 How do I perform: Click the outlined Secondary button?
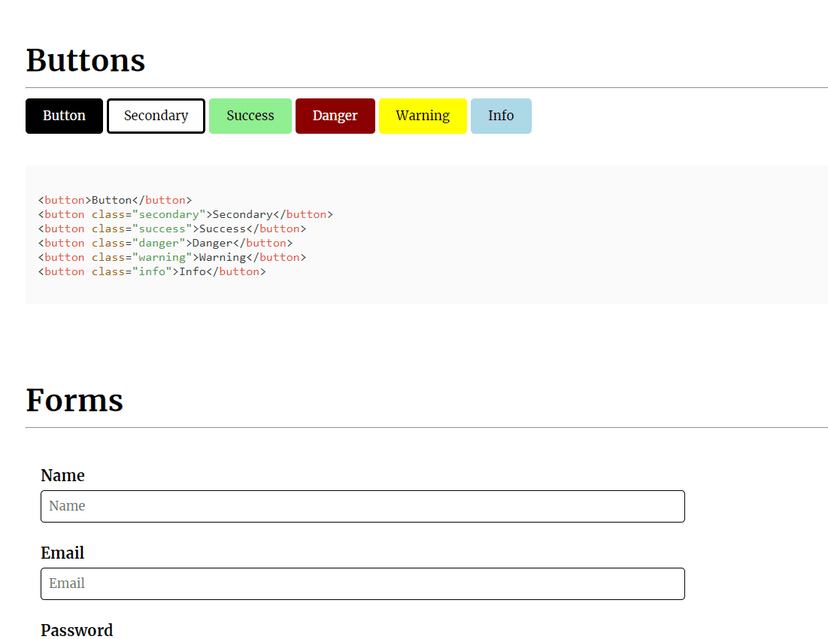coord(156,116)
